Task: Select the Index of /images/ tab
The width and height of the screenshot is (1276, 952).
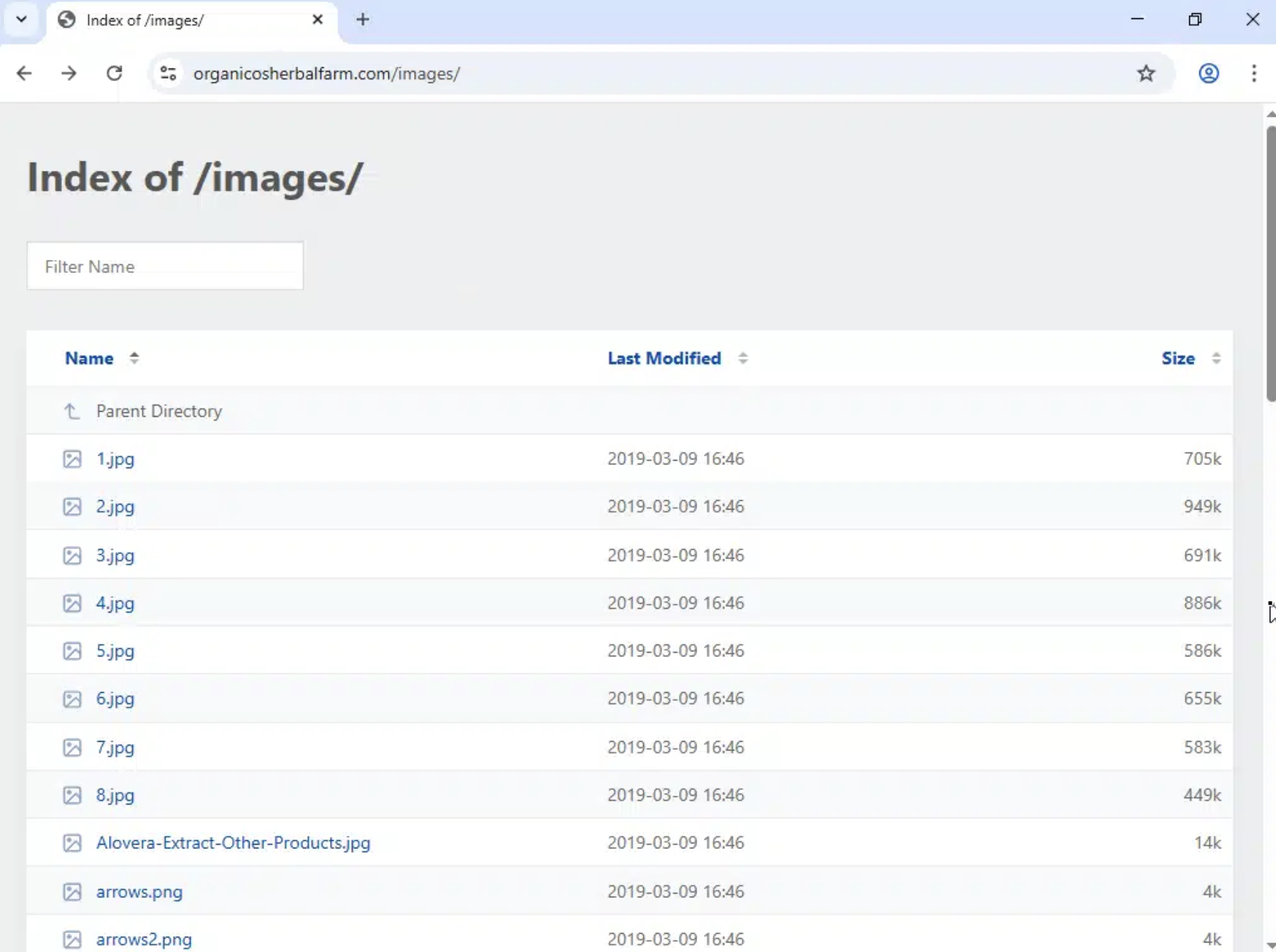Action: tap(192, 22)
